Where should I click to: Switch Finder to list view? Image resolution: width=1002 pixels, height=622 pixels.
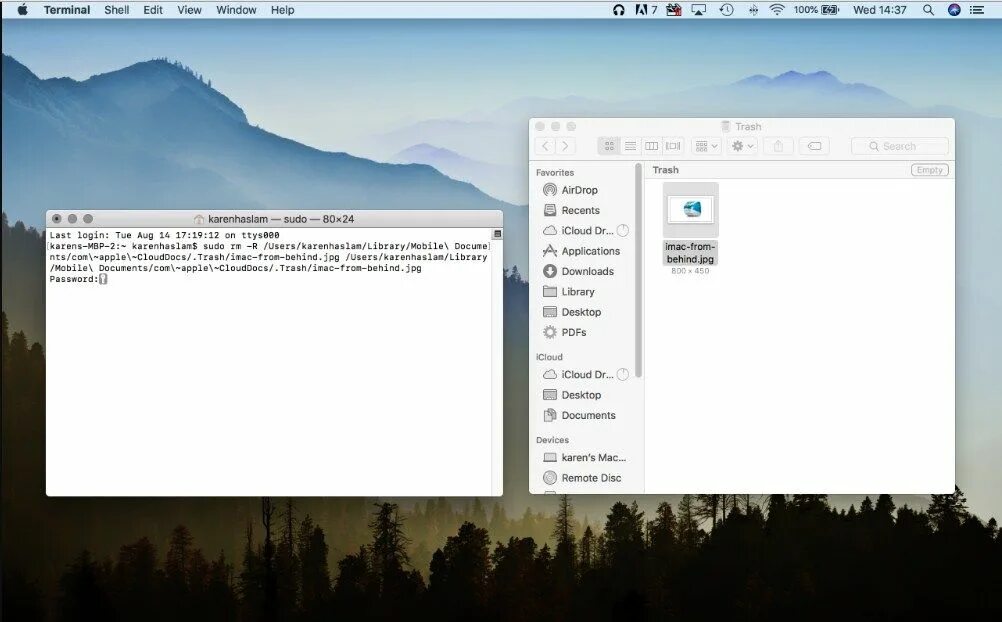(x=630, y=146)
